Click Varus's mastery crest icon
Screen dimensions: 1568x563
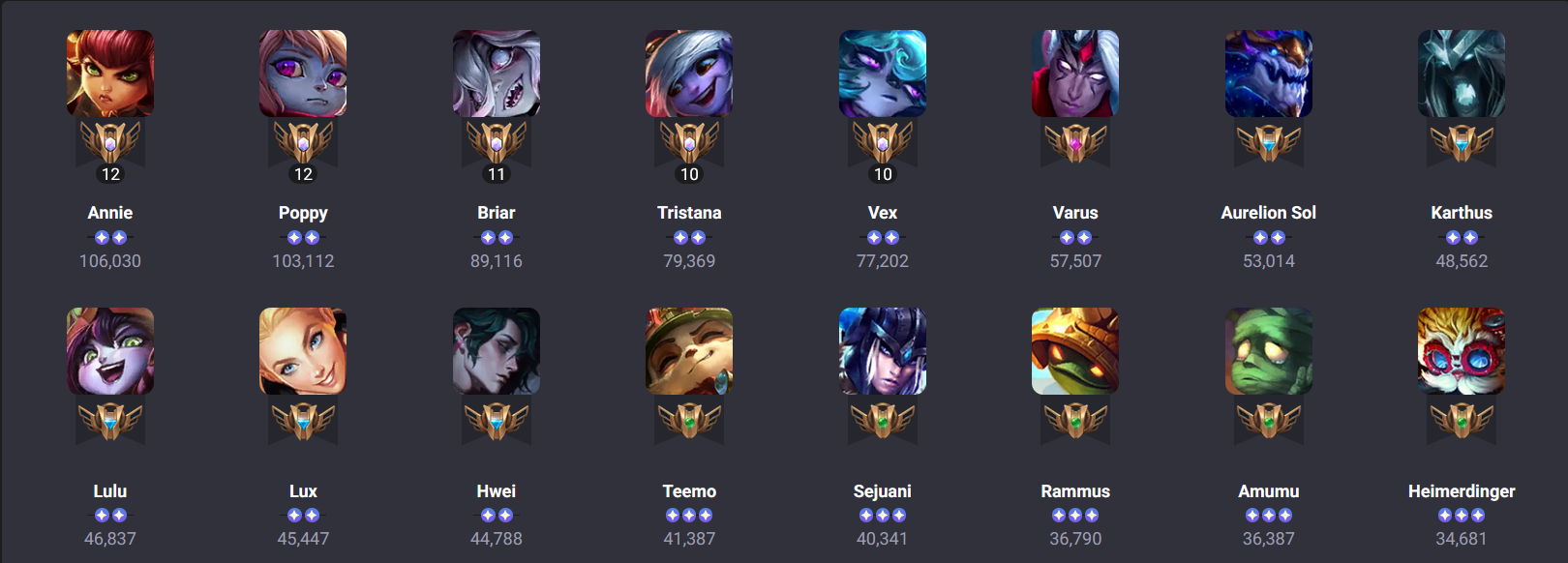(x=1075, y=143)
